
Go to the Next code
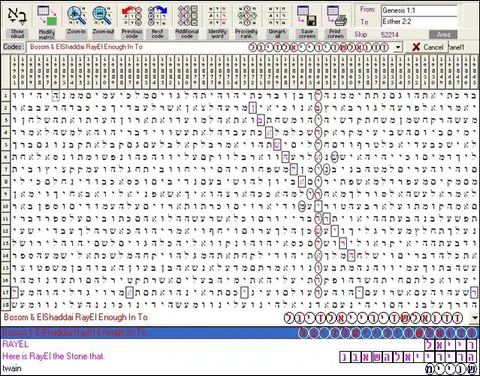[157, 16]
